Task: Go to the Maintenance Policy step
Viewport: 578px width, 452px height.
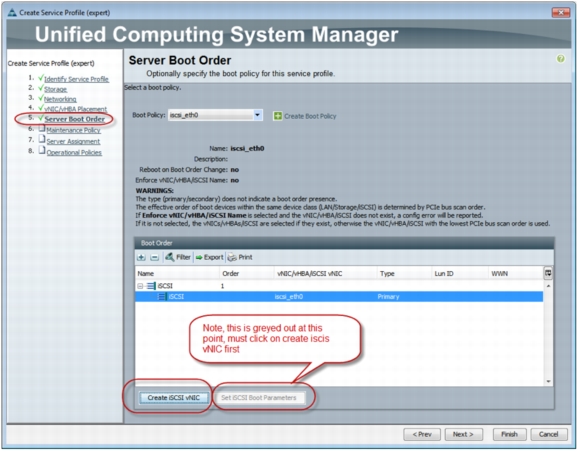Action: [x=73, y=130]
